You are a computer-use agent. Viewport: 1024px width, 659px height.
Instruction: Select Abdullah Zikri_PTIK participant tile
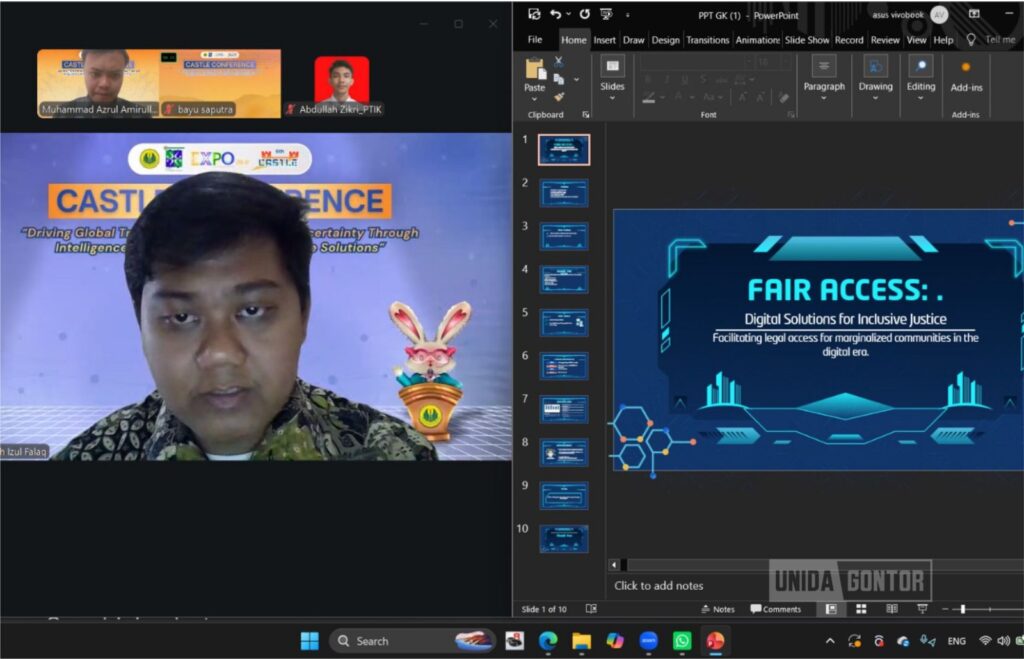(x=341, y=84)
